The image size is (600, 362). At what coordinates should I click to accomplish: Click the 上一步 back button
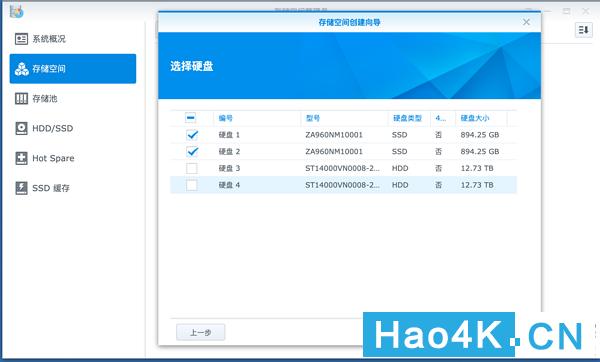pyautogui.click(x=201, y=333)
